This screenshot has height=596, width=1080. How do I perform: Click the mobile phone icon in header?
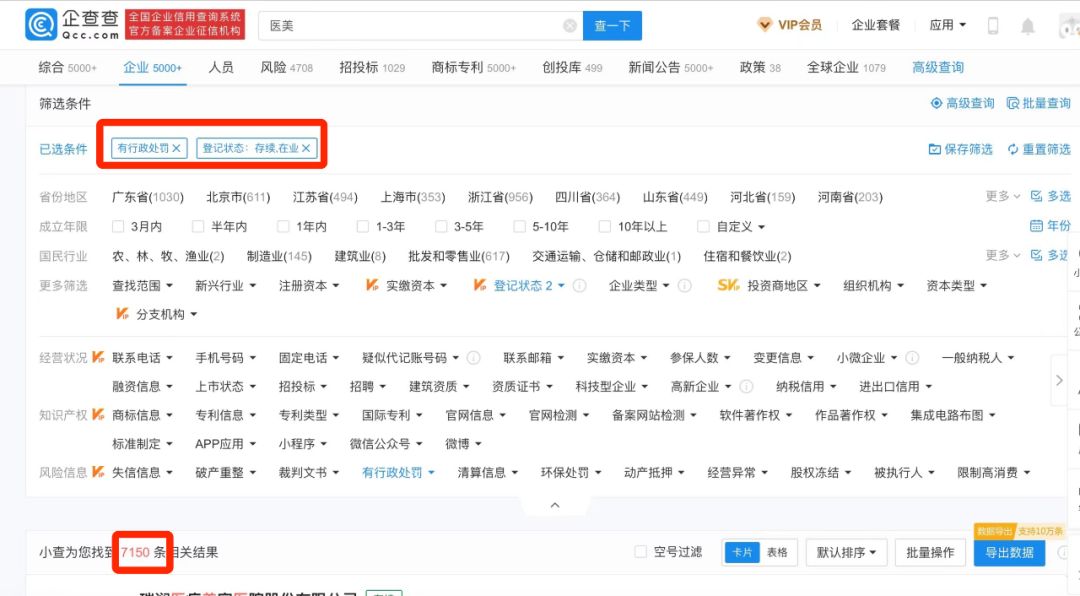(993, 26)
